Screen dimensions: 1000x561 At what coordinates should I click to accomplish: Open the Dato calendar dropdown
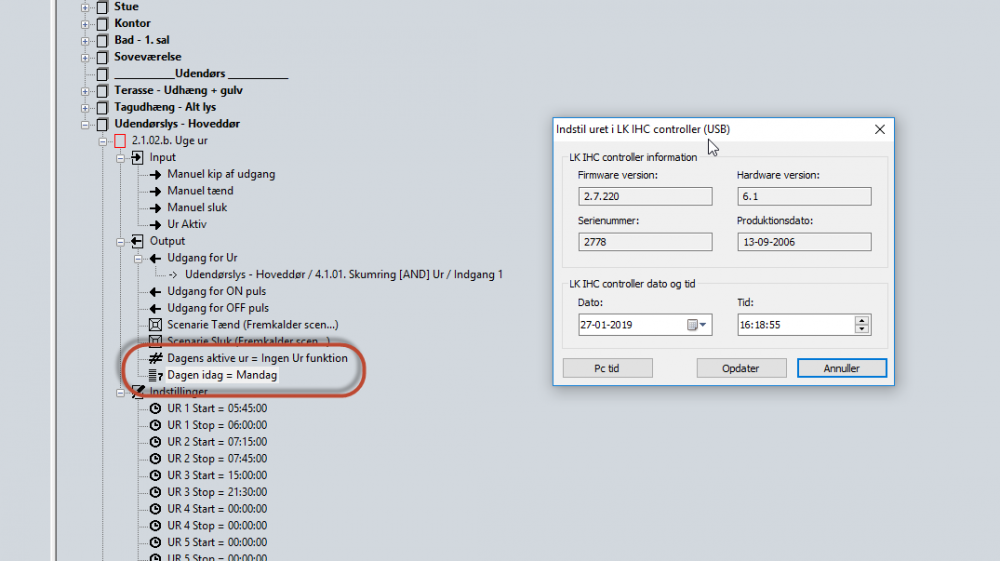697,325
